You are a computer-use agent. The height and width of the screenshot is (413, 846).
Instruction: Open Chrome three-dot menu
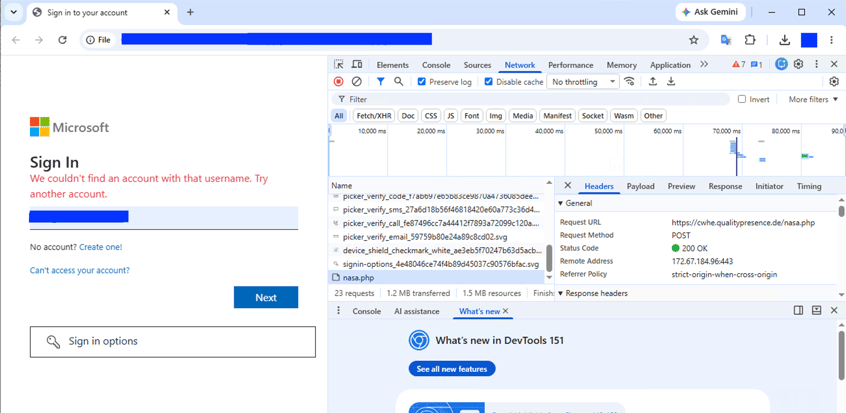point(831,40)
